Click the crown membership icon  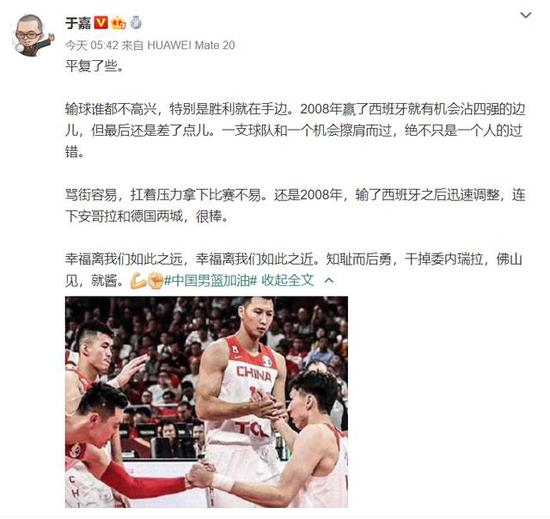[118, 23]
